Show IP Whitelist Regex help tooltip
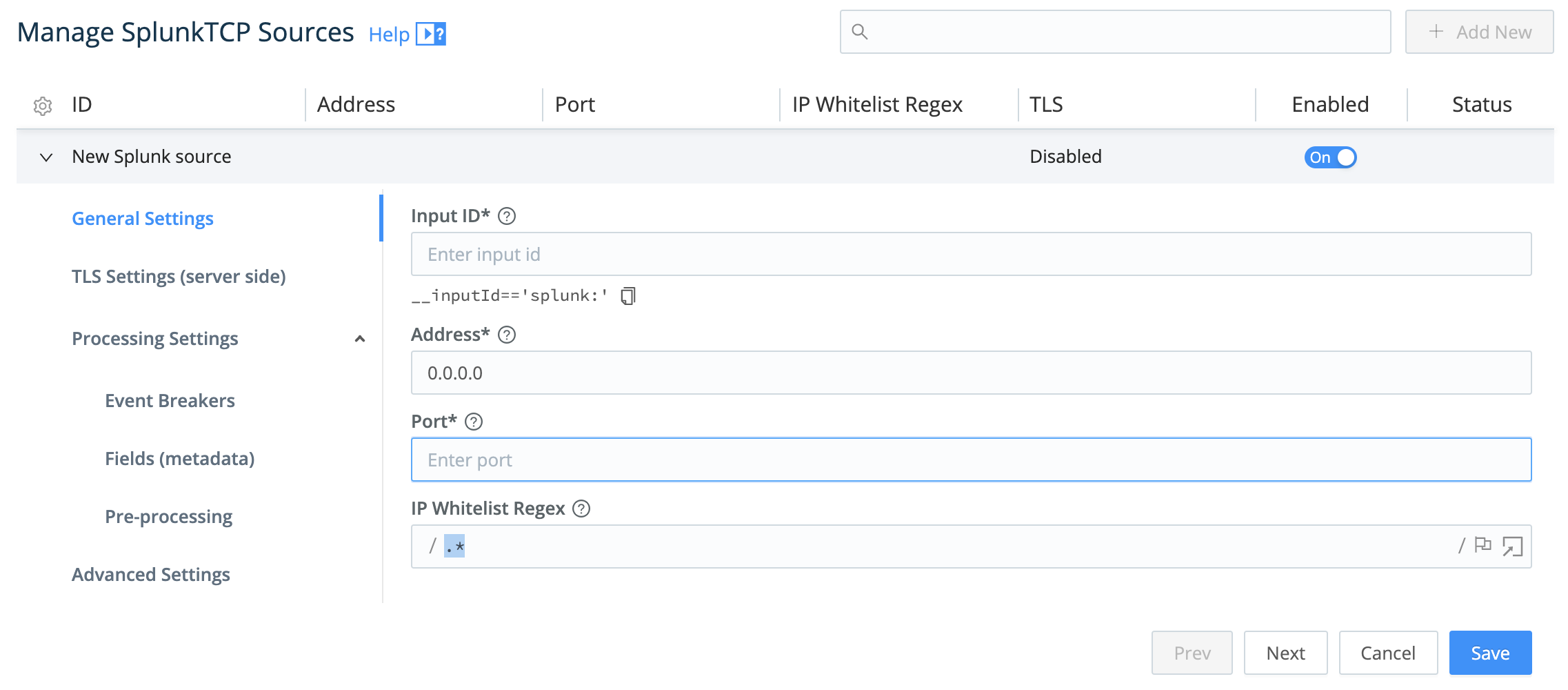The image size is (1568, 690). coord(582,509)
